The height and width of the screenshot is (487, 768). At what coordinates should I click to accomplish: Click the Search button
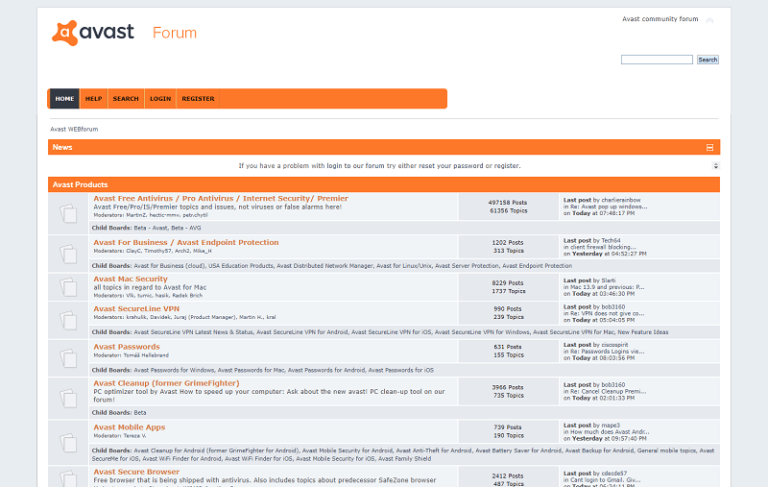click(x=708, y=59)
